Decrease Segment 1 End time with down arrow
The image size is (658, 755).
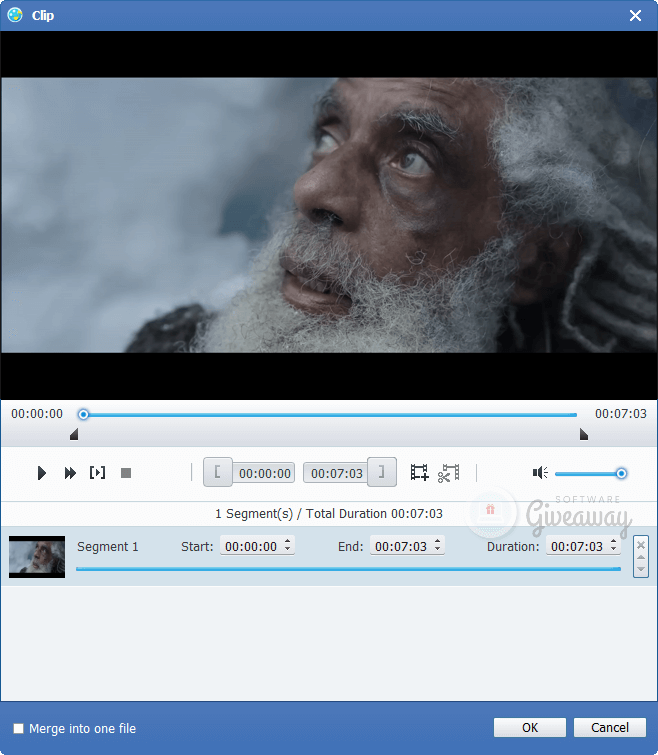coord(437,550)
